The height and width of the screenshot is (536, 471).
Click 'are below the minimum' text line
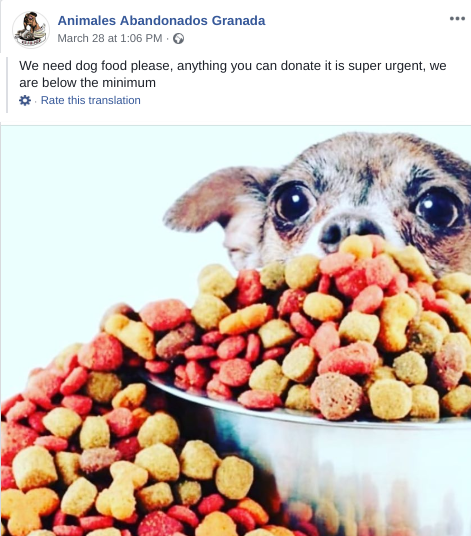[88, 83]
